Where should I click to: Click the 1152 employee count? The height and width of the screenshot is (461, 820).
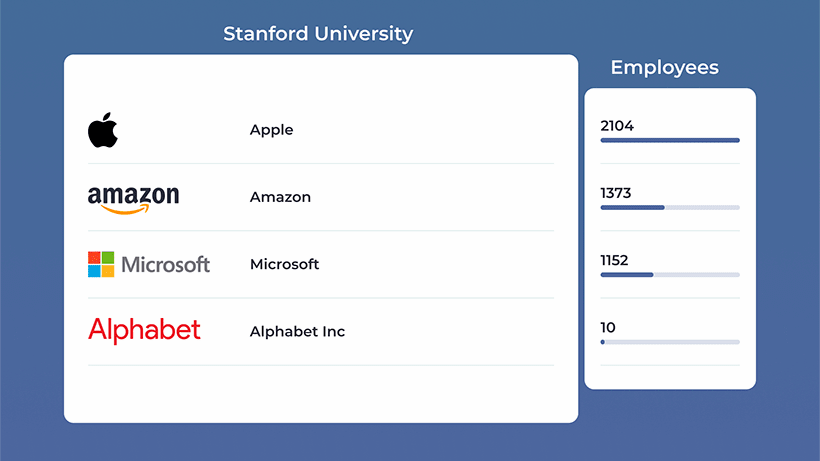click(614, 260)
